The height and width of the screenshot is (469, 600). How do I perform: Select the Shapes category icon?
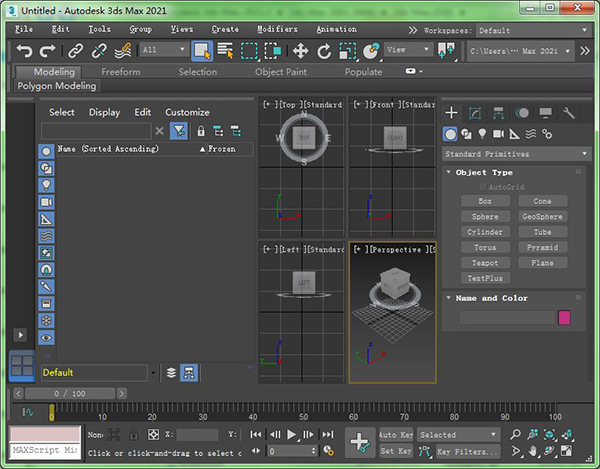point(466,134)
